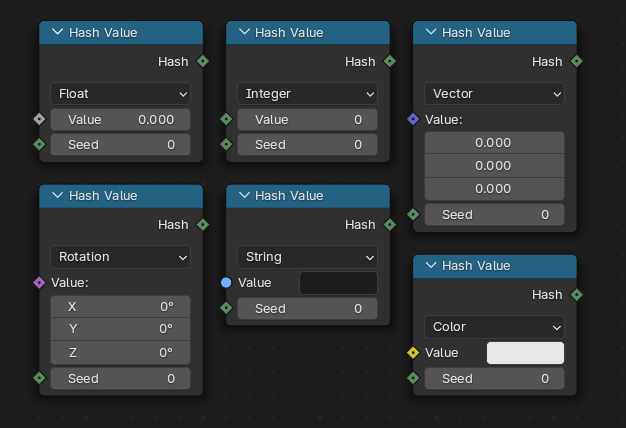This screenshot has height=428, width=626.
Task: Open the Rotation data type dropdown
Action: coord(121,257)
